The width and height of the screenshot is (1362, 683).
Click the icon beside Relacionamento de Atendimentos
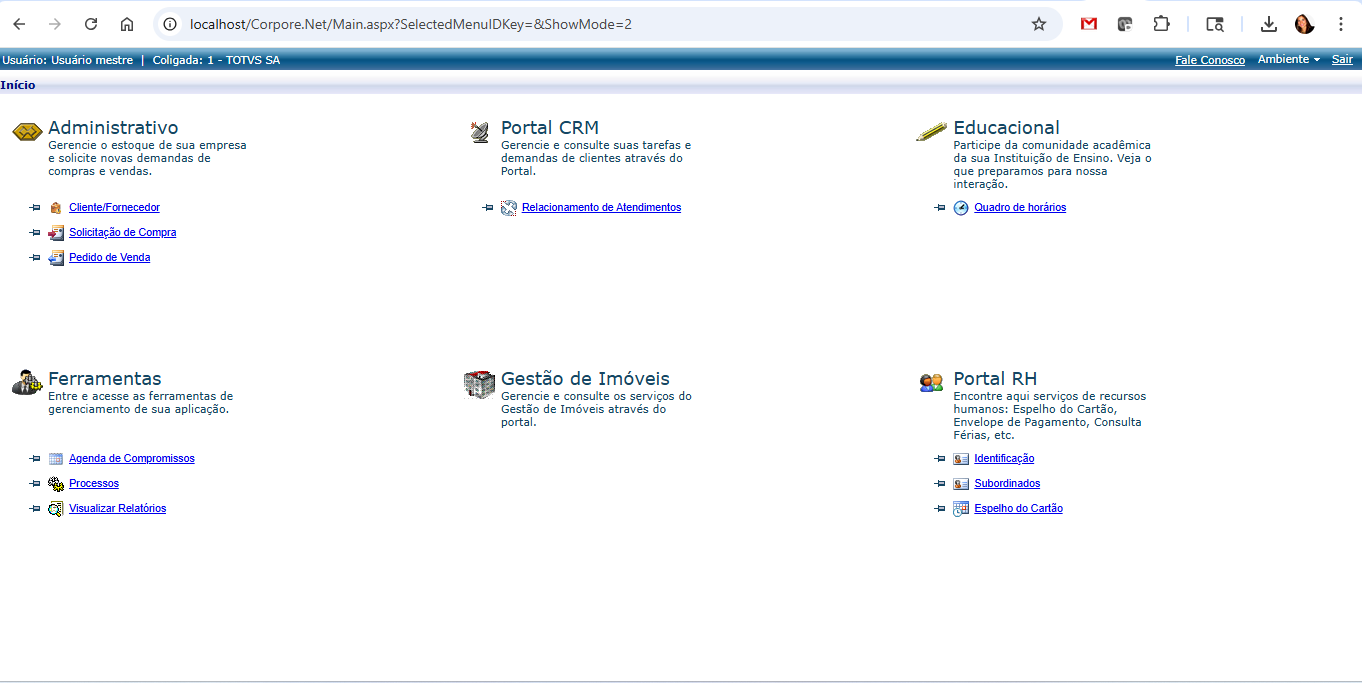[x=509, y=208]
